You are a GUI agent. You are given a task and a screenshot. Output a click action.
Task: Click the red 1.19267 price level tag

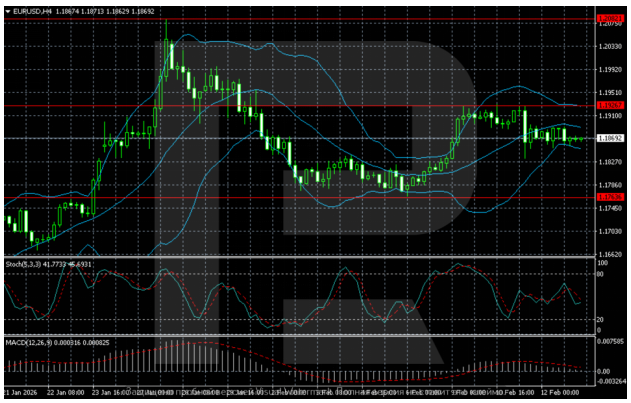pos(608,105)
